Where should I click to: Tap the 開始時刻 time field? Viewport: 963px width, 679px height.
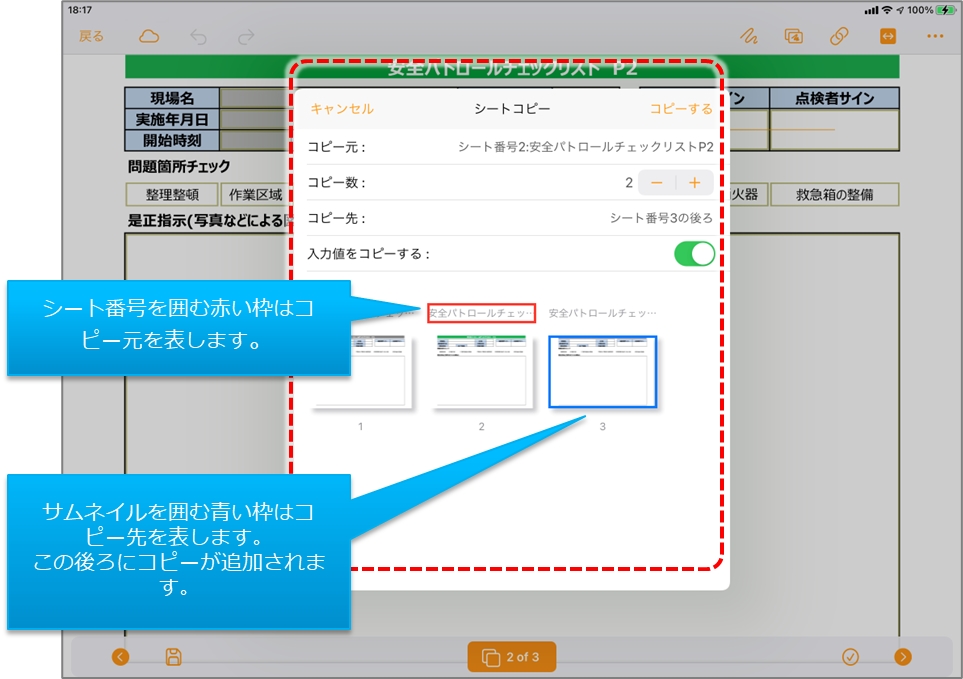[254, 140]
